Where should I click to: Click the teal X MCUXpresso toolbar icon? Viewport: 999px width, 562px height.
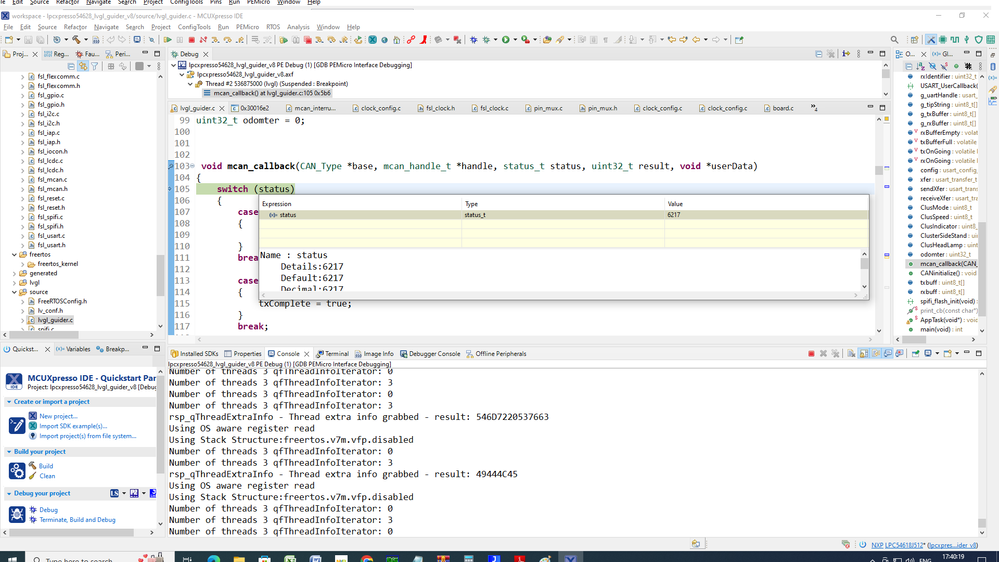point(372,40)
